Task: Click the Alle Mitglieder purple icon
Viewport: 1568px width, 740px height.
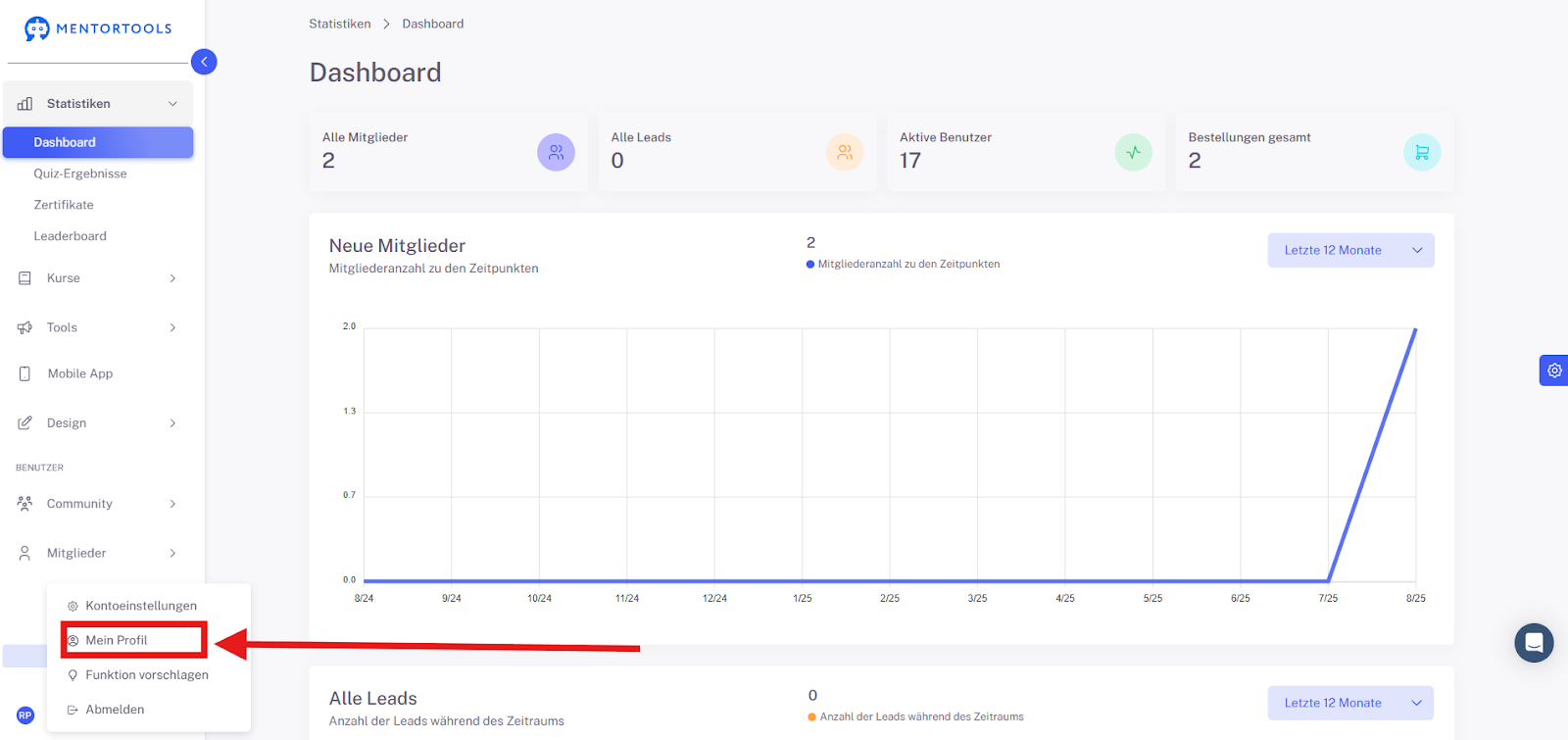Action: [x=556, y=152]
